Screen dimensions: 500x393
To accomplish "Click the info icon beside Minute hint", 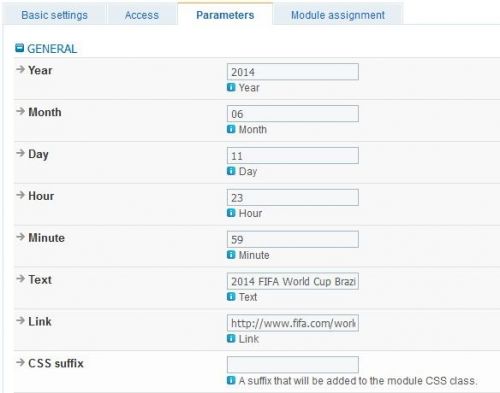I will pos(231,255).
